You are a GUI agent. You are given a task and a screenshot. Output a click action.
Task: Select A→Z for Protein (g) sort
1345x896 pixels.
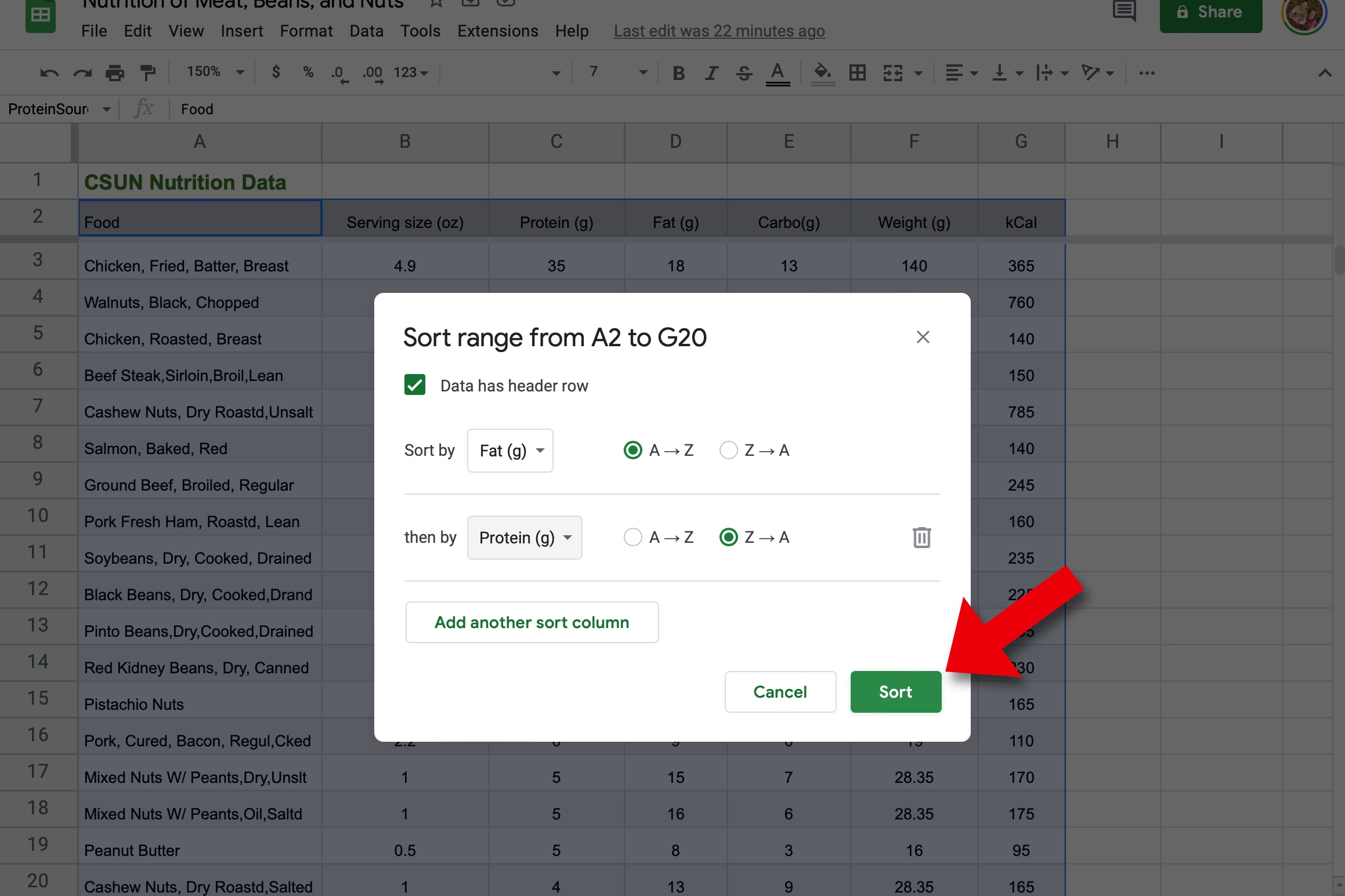(632, 537)
